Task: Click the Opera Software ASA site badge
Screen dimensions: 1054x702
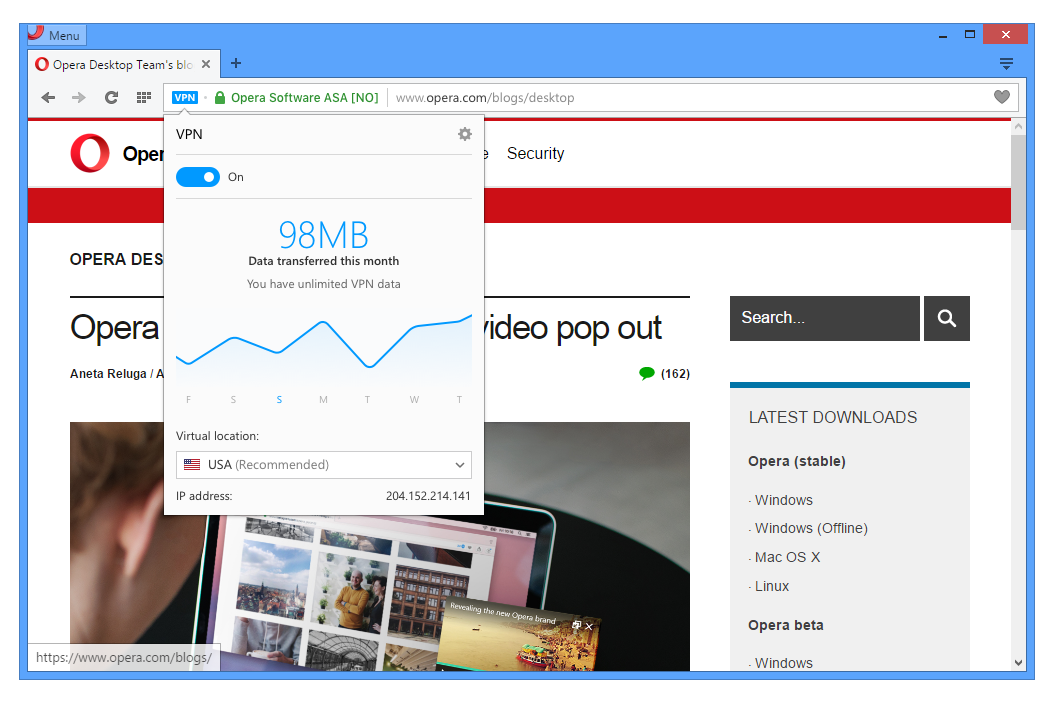Action: pos(298,97)
